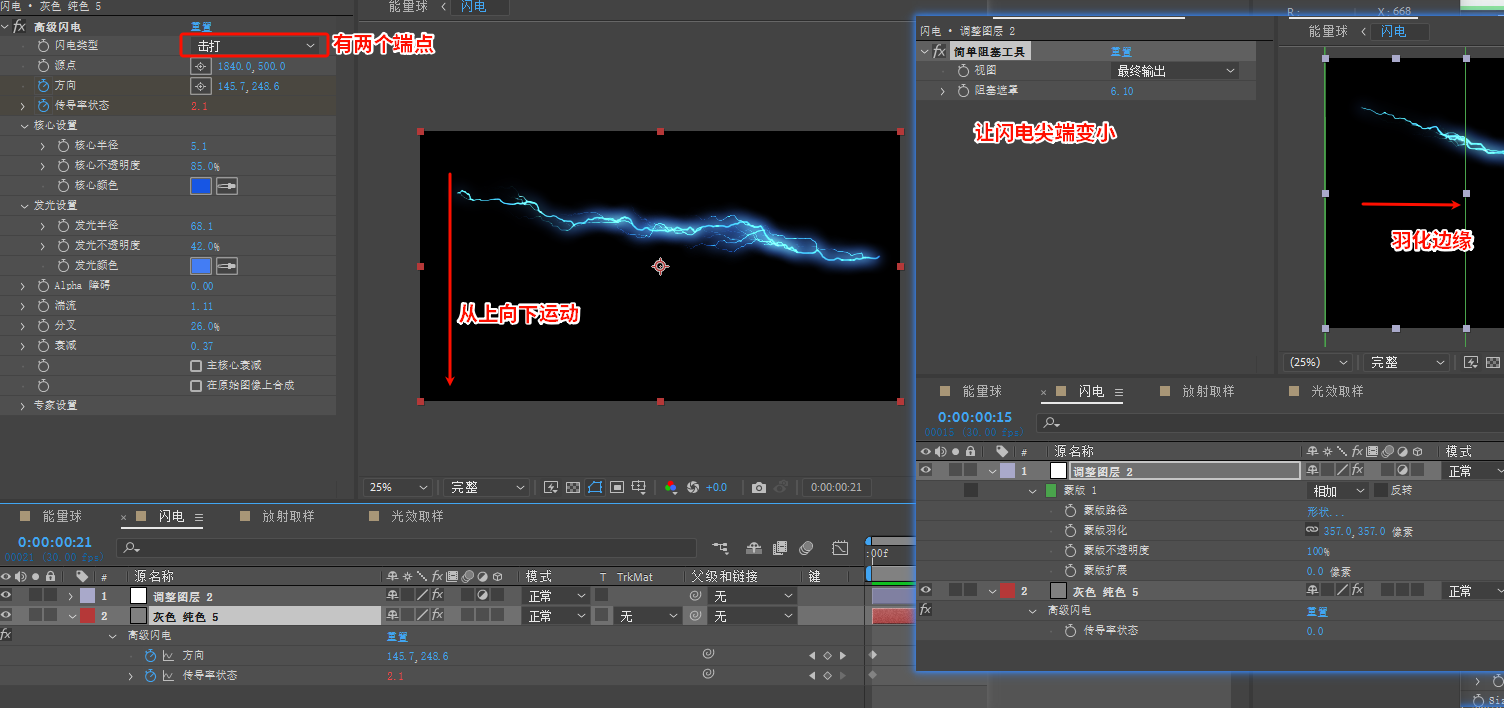Toggle transparency grid in the main viewer
The width and height of the screenshot is (1504, 708).
pos(573,487)
